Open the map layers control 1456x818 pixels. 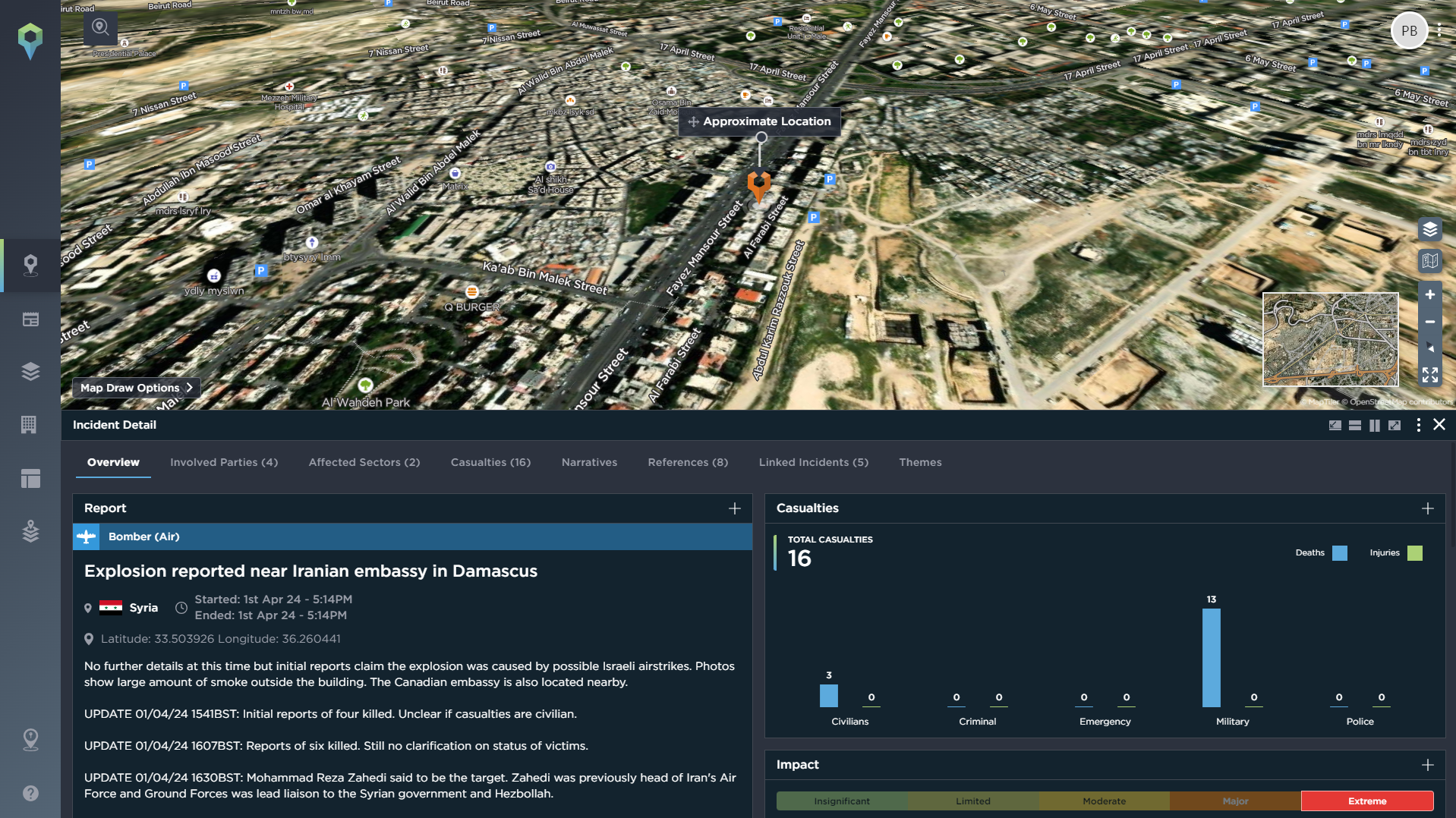(x=1430, y=229)
